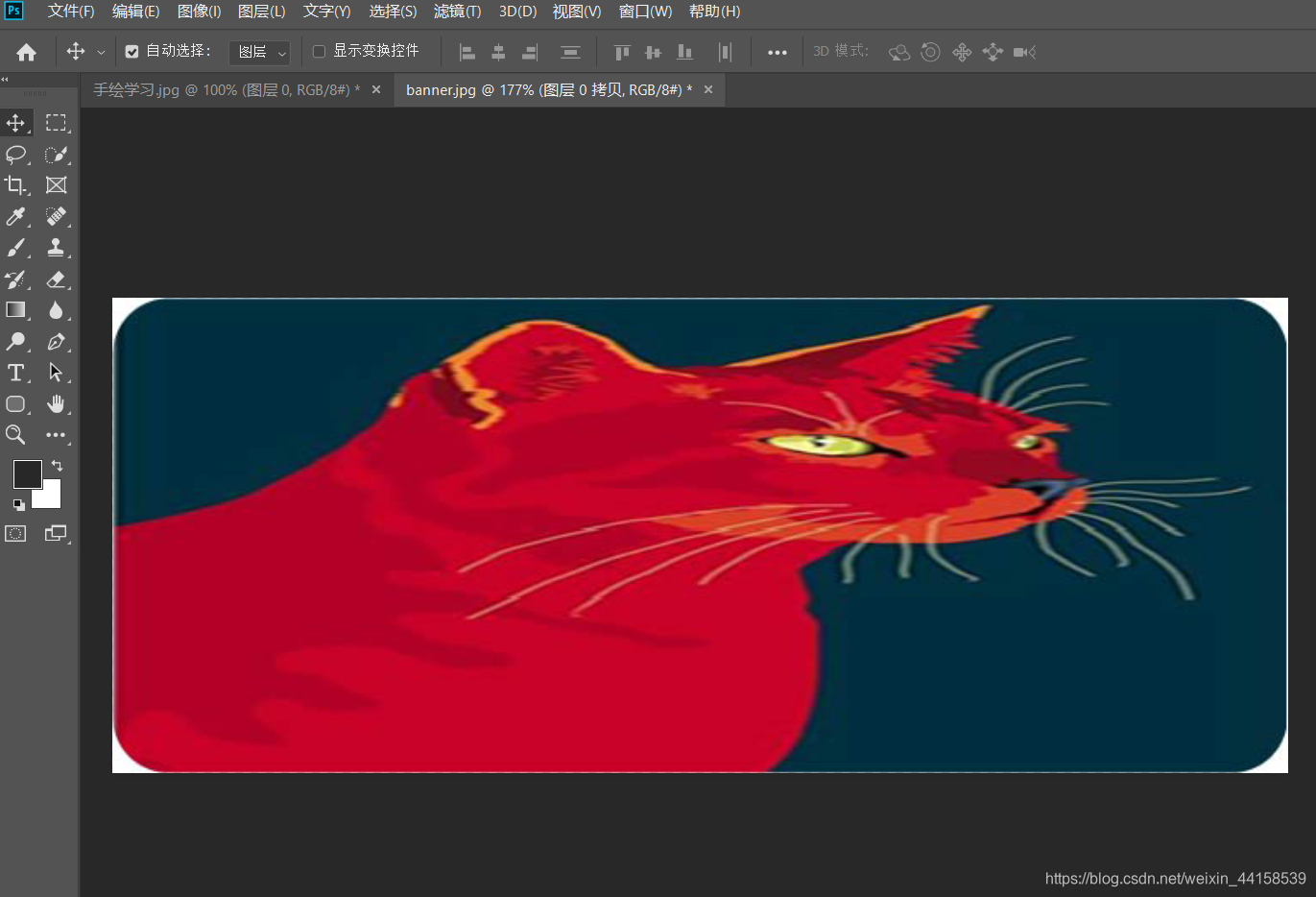Choose the Crop tool
Screen dimensions: 1316x897
tap(15, 184)
